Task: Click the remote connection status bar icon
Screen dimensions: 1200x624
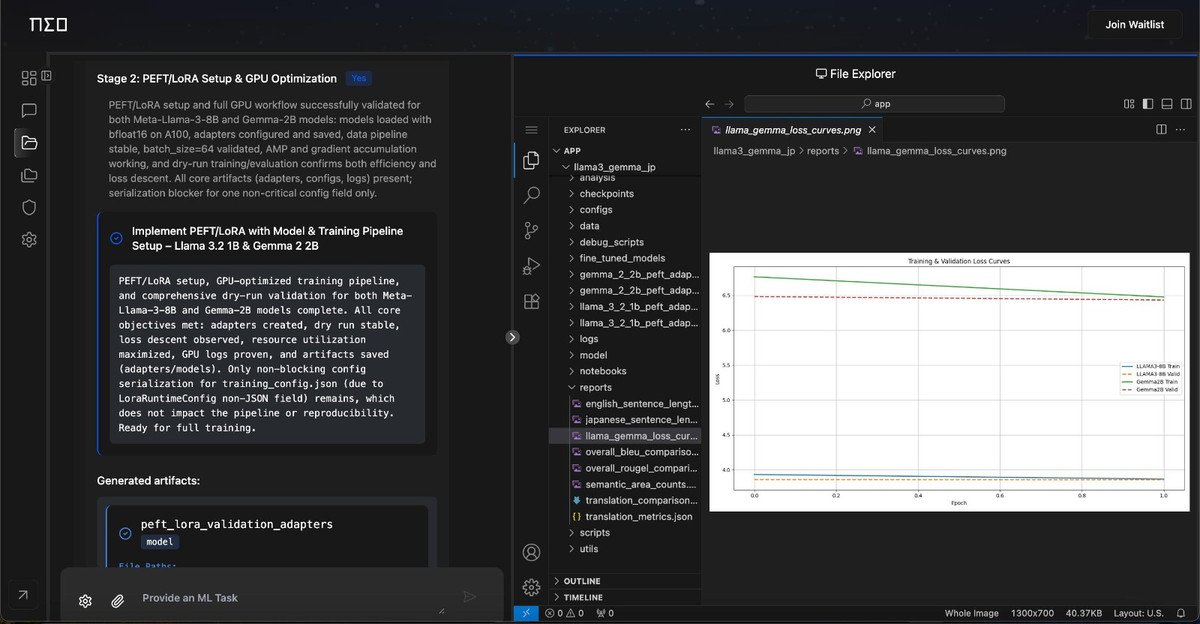Action: click(527, 613)
